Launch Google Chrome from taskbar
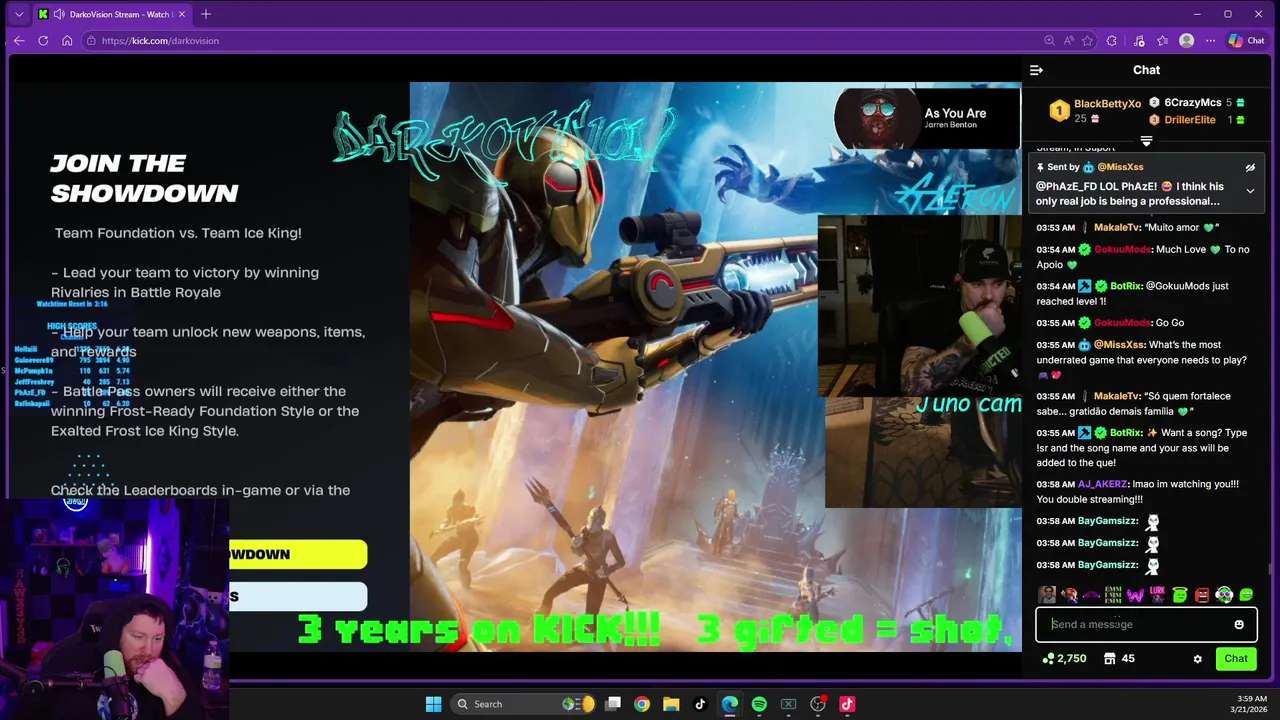This screenshot has width=1280, height=720. click(642, 704)
